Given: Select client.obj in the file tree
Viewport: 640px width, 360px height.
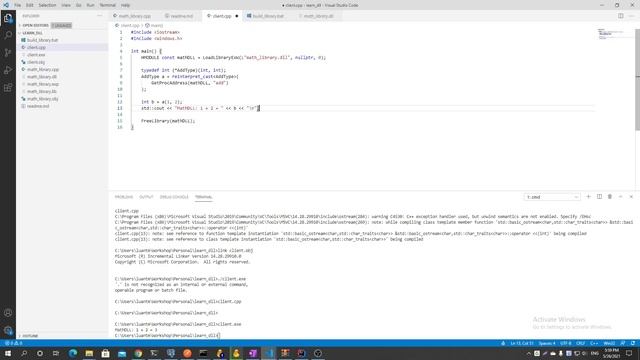Looking at the screenshot, I should (62, 62).
